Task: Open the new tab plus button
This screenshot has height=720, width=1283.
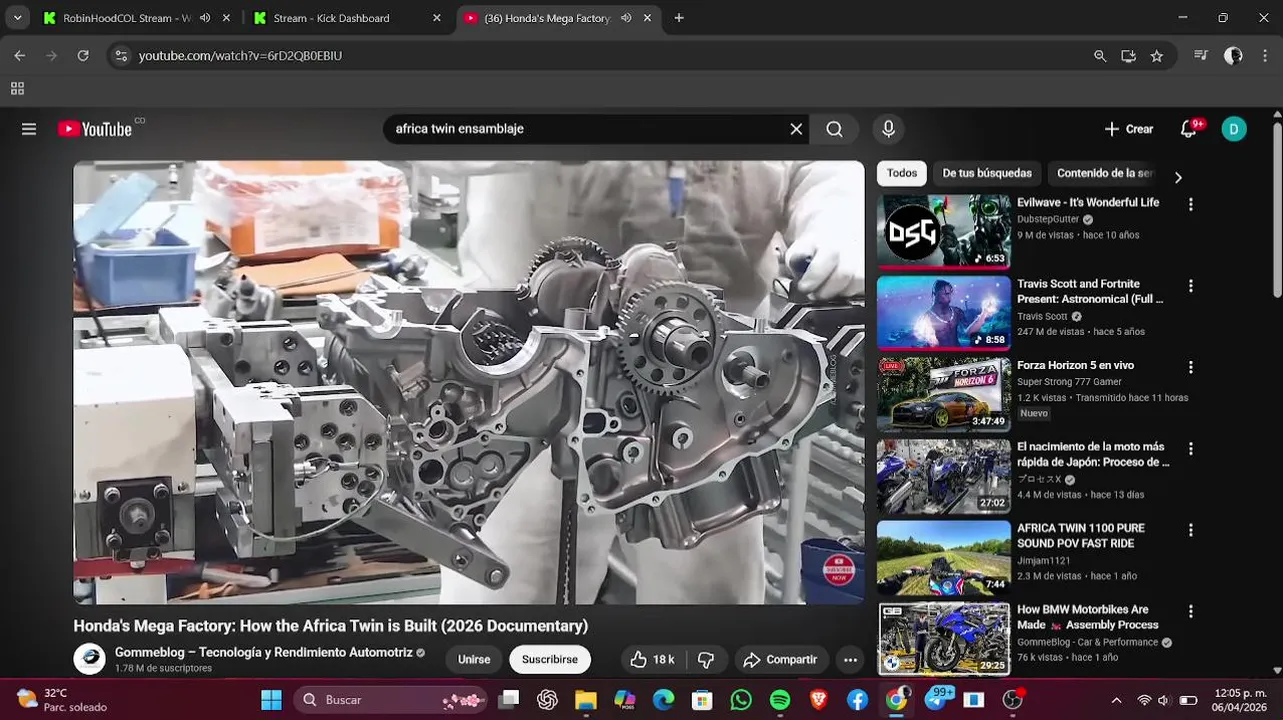Action: [679, 18]
